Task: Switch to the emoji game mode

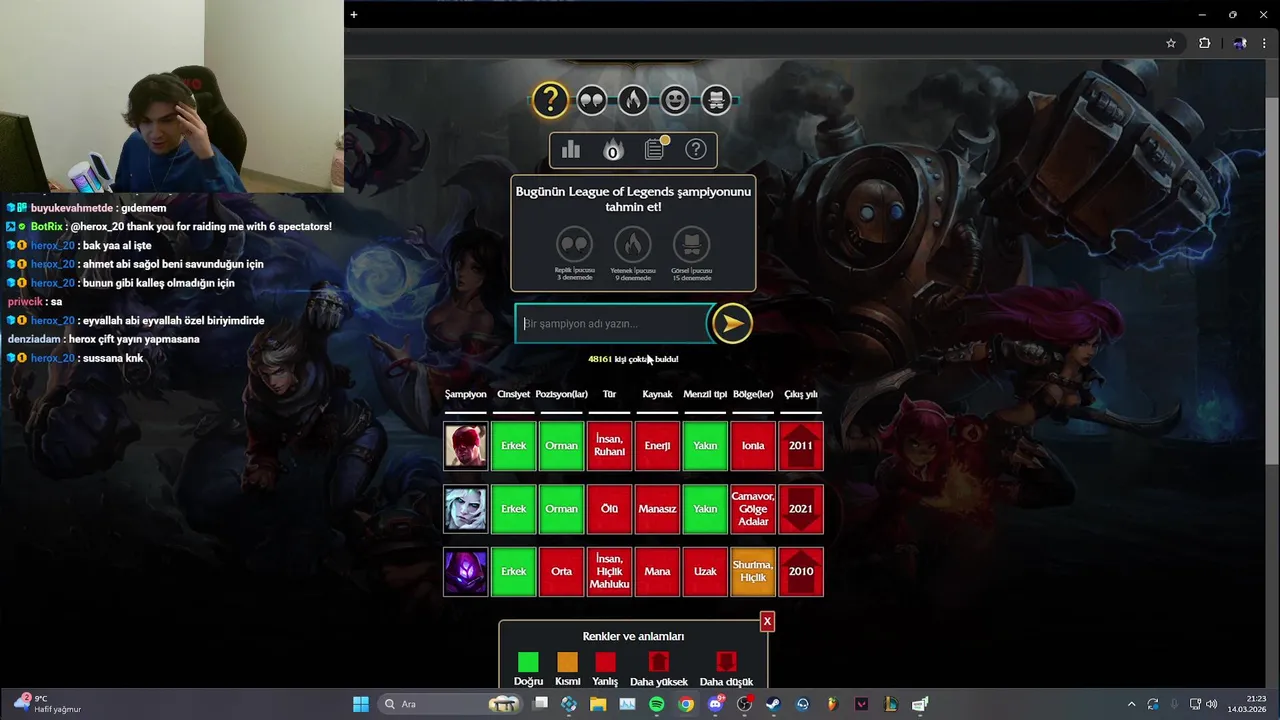Action: coord(675,100)
